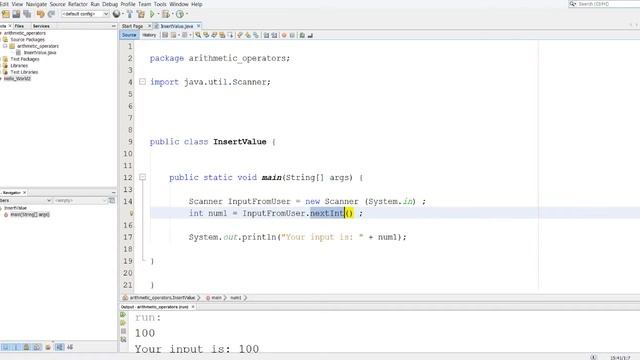Select the InsertValue.java editor tab
640x360 pixels.
click(x=177, y=26)
